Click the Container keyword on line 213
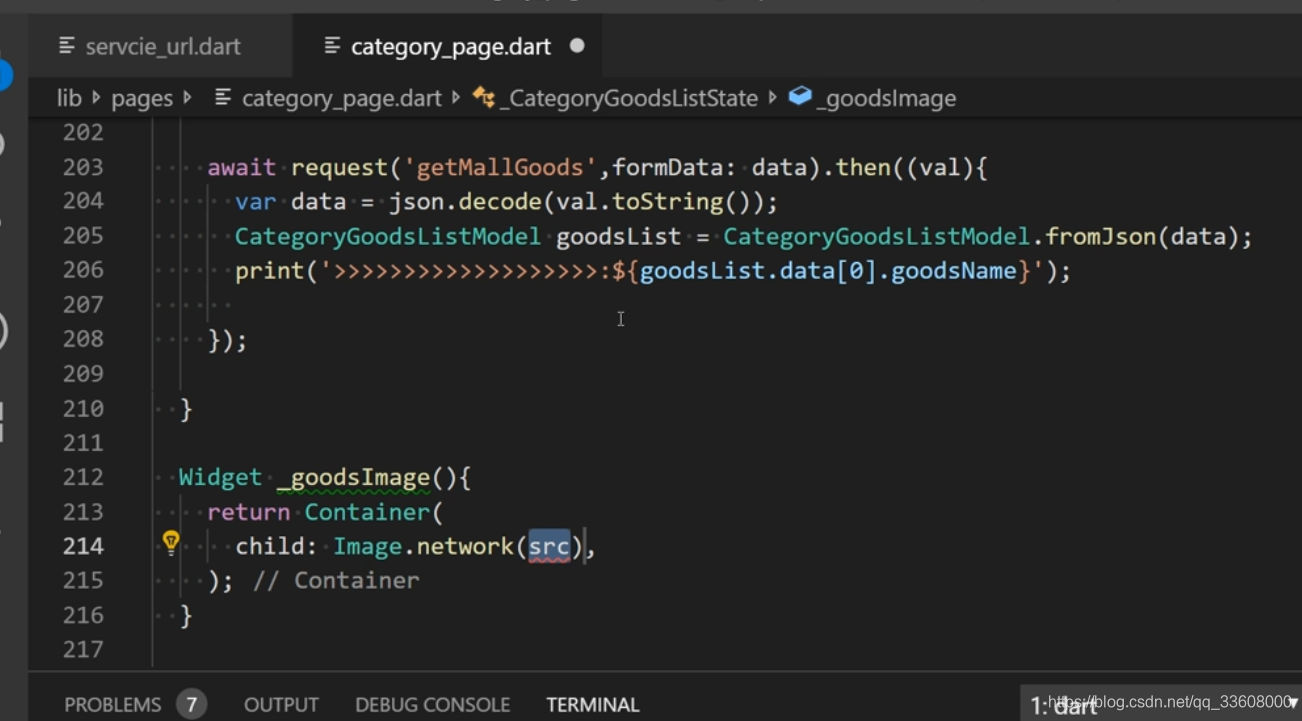This screenshot has height=721, width=1302. (367, 512)
